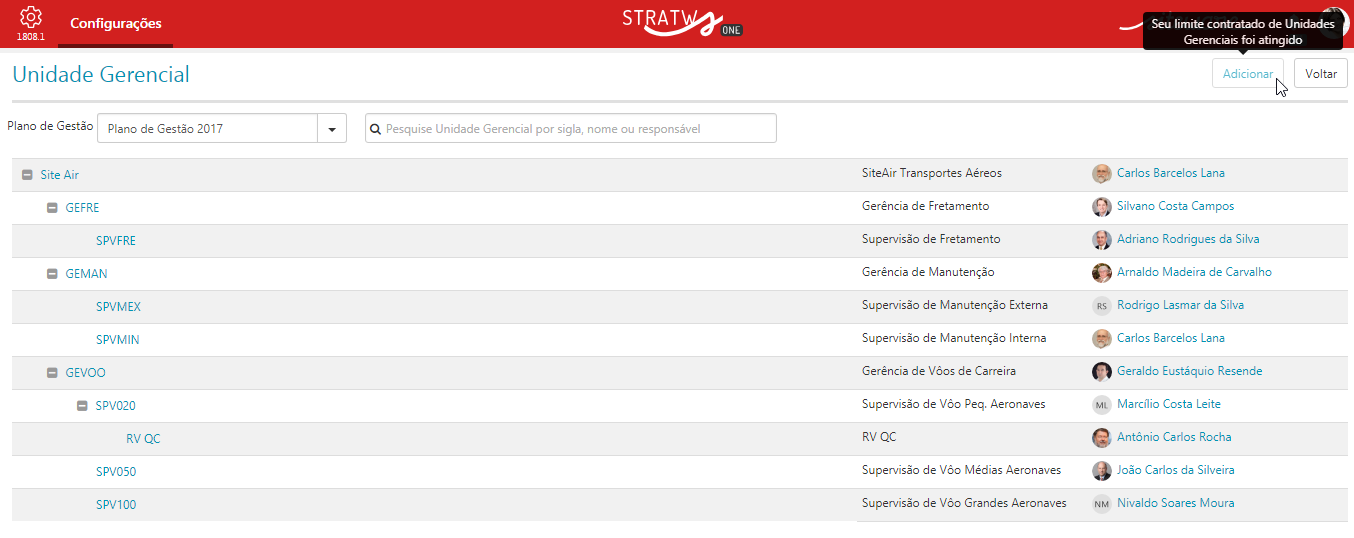1354x538 pixels.
Task: Click Carlos Barcelos Lana avatar in SPVMIN row
Action: (1101, 338)
